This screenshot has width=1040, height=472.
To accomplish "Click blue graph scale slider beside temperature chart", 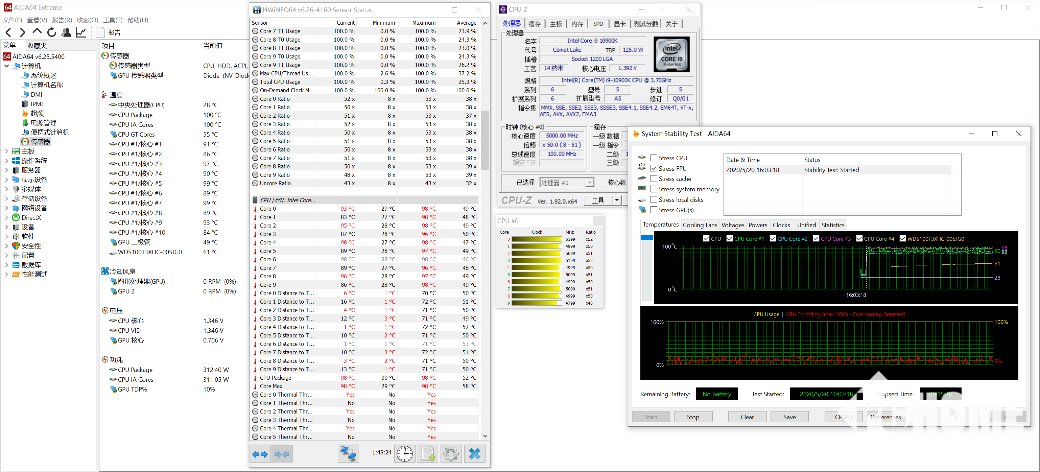I will [645, 237].
